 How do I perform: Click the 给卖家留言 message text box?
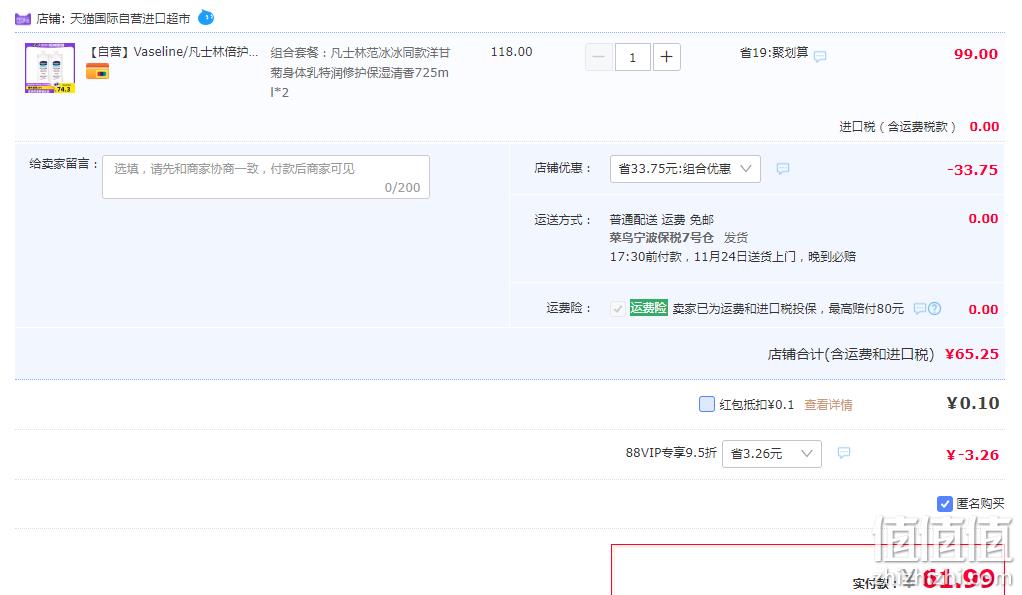[266, 177]
